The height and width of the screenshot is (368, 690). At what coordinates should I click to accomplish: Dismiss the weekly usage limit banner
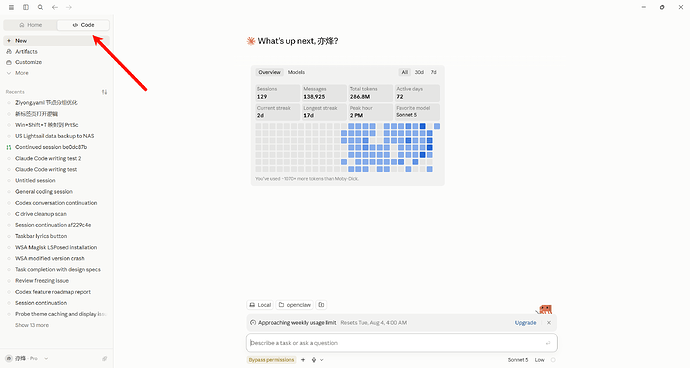549,323
